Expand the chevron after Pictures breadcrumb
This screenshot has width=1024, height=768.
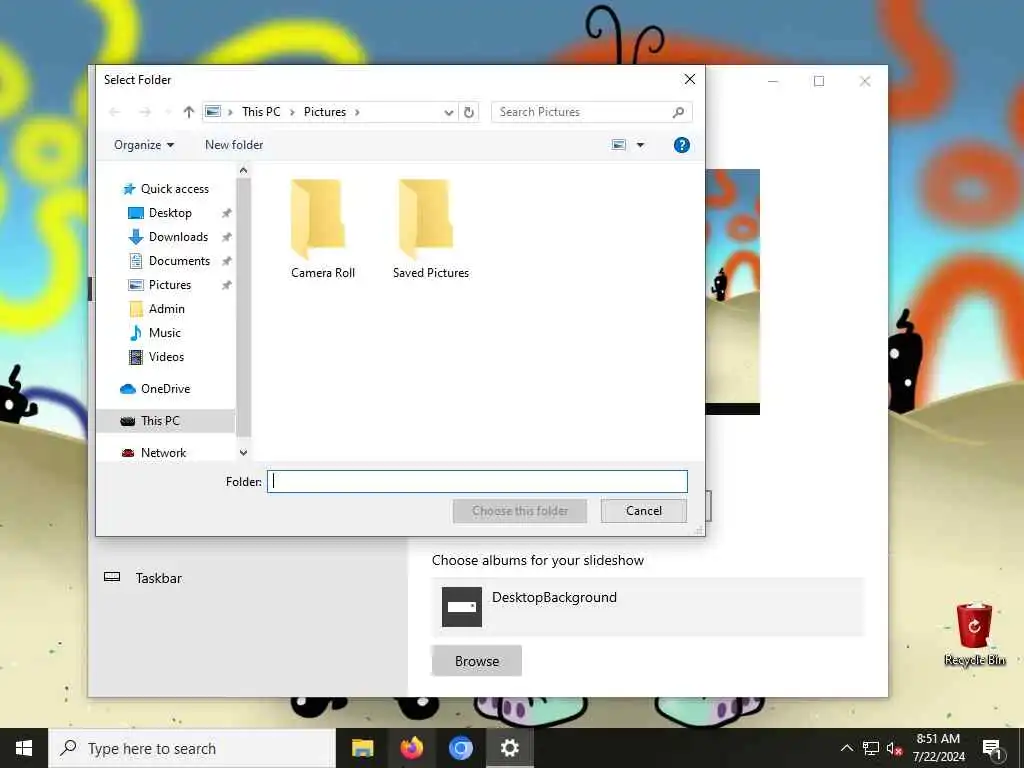[357, 112]
